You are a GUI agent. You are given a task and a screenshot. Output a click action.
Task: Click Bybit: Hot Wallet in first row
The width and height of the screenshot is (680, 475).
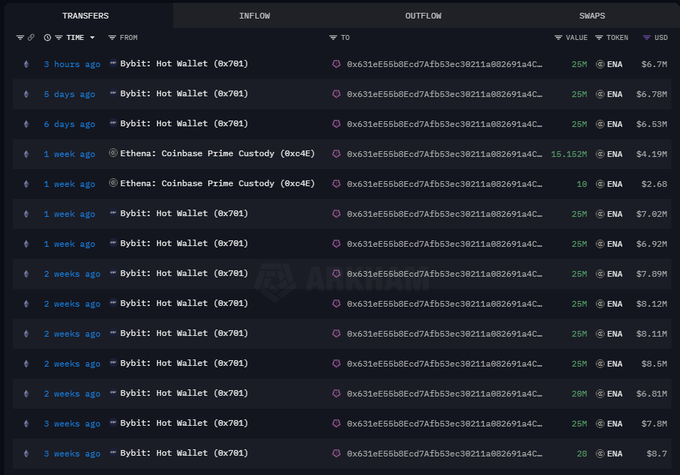184,64
